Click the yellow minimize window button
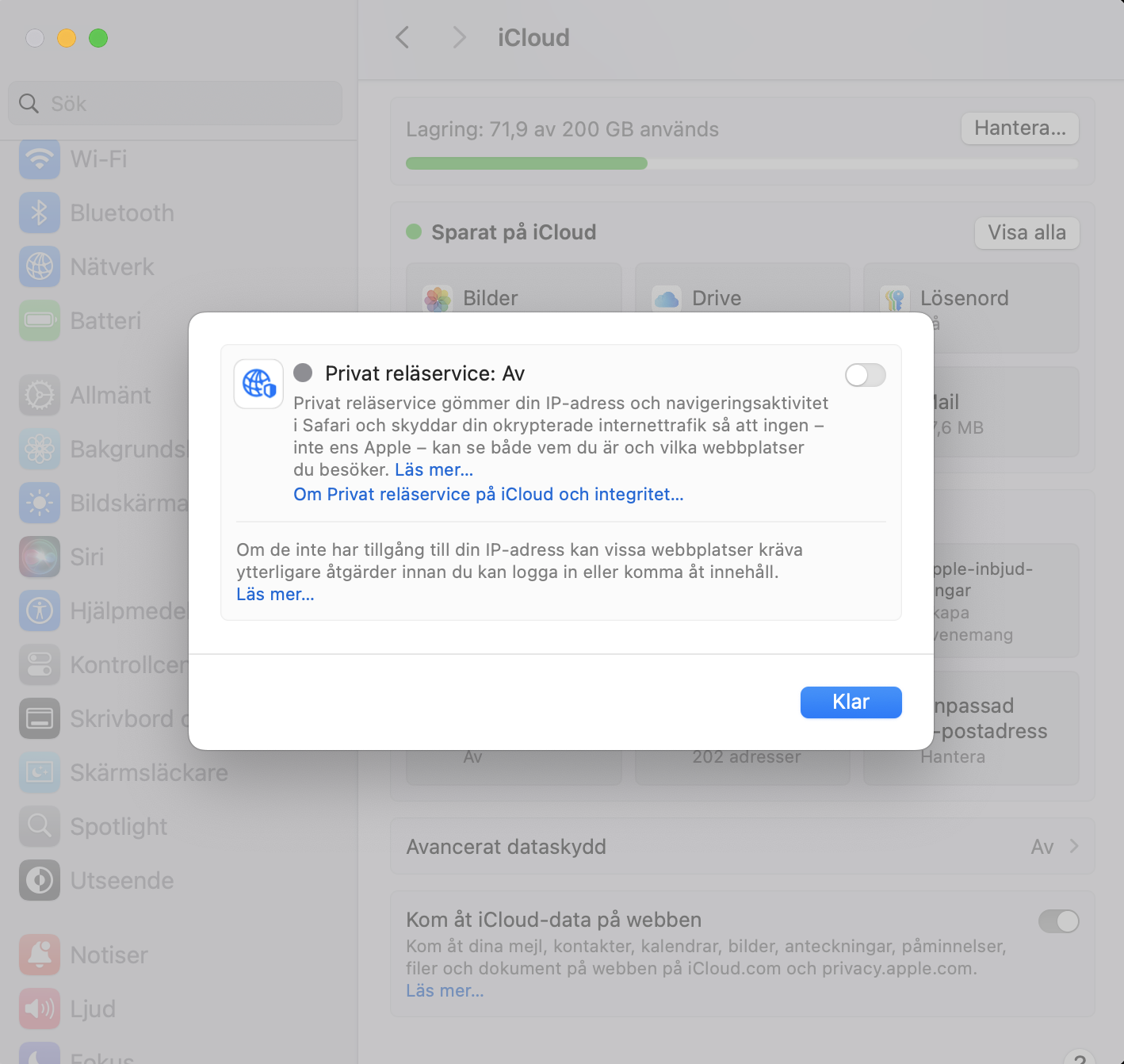1124x1064 pixels. tap(67, 38)
